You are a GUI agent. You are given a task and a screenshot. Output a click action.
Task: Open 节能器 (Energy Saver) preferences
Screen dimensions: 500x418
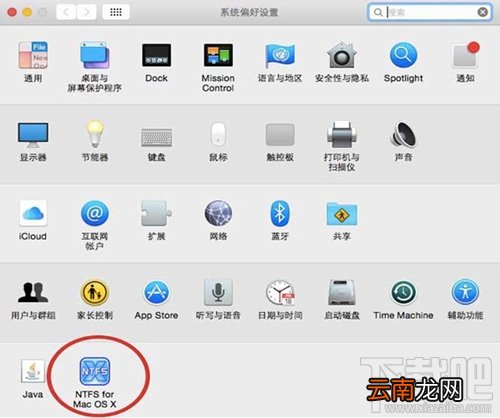[x=95, y=134]
